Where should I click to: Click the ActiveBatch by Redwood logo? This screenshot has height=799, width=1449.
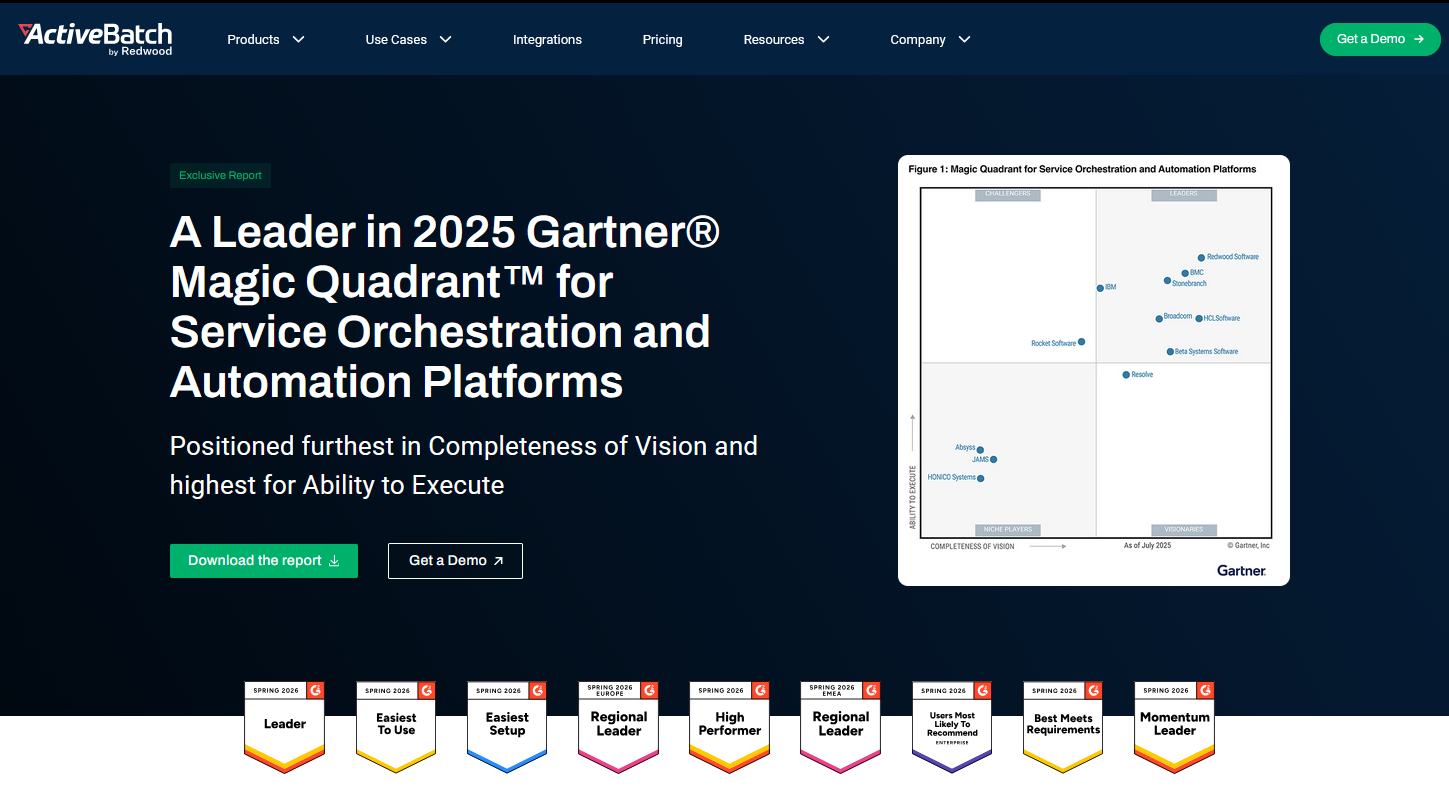(95, 38)
